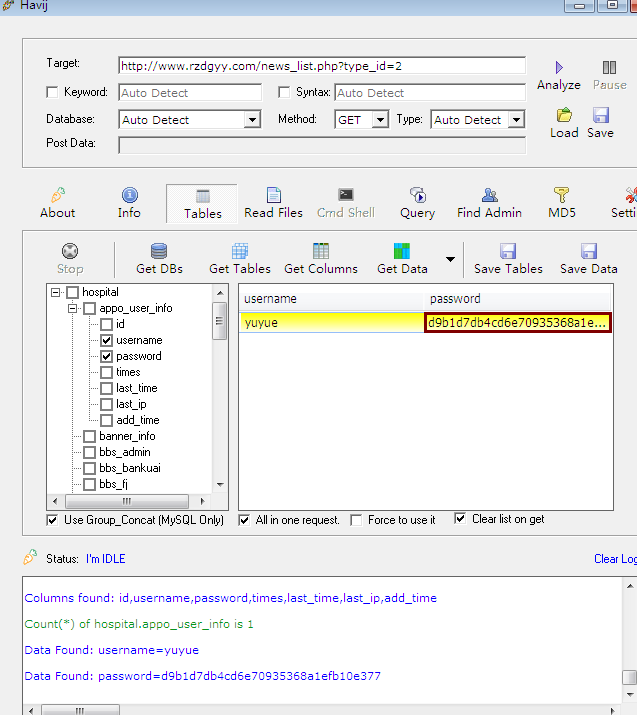Open the Info section icon
This screenshot has height=715, width=637.
coord(129,195)
